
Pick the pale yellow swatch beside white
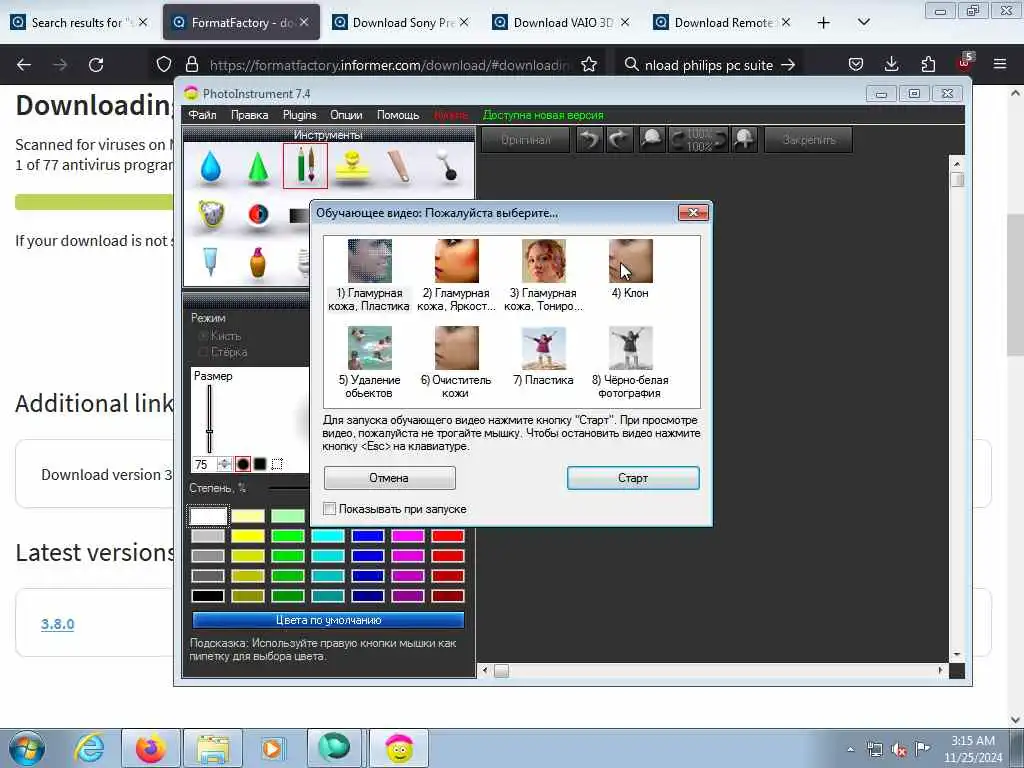[x=248, y=516]
